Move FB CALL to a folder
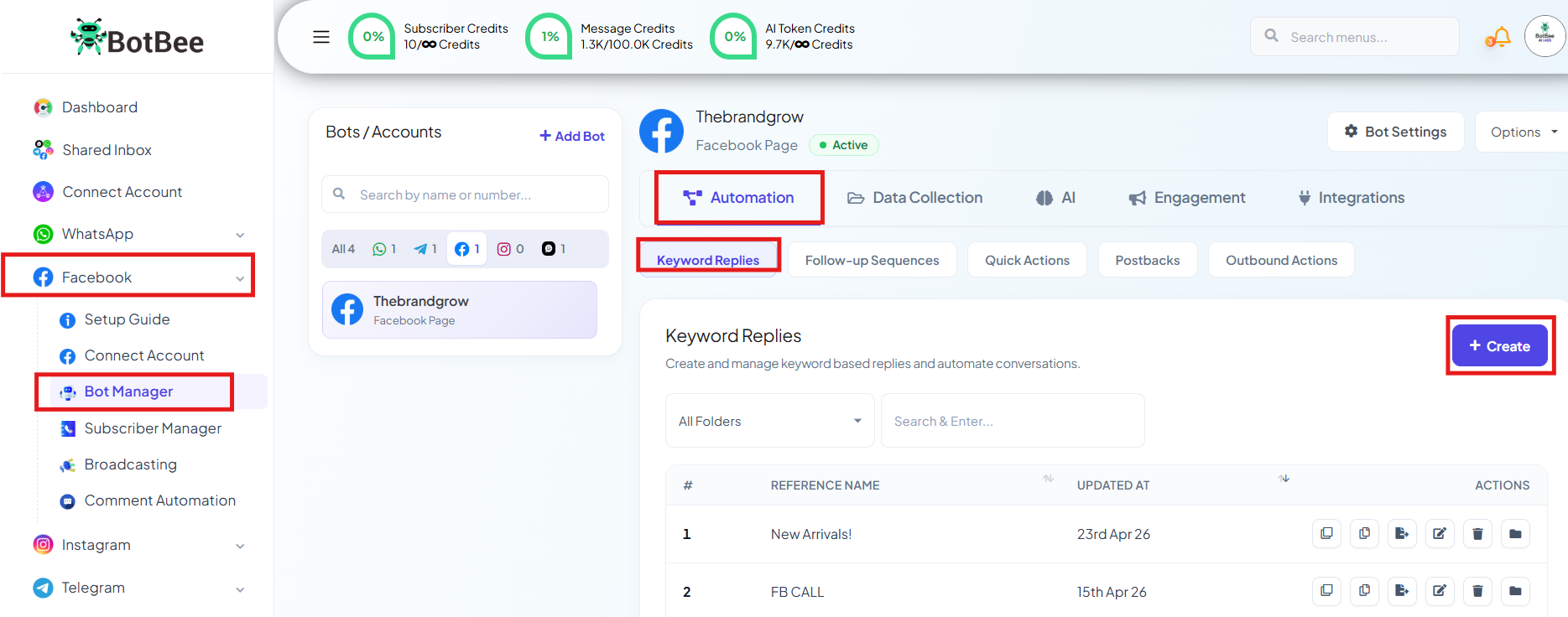Screen dimensions: 1568x617 pyautogui.click(x=1515, y=591)
